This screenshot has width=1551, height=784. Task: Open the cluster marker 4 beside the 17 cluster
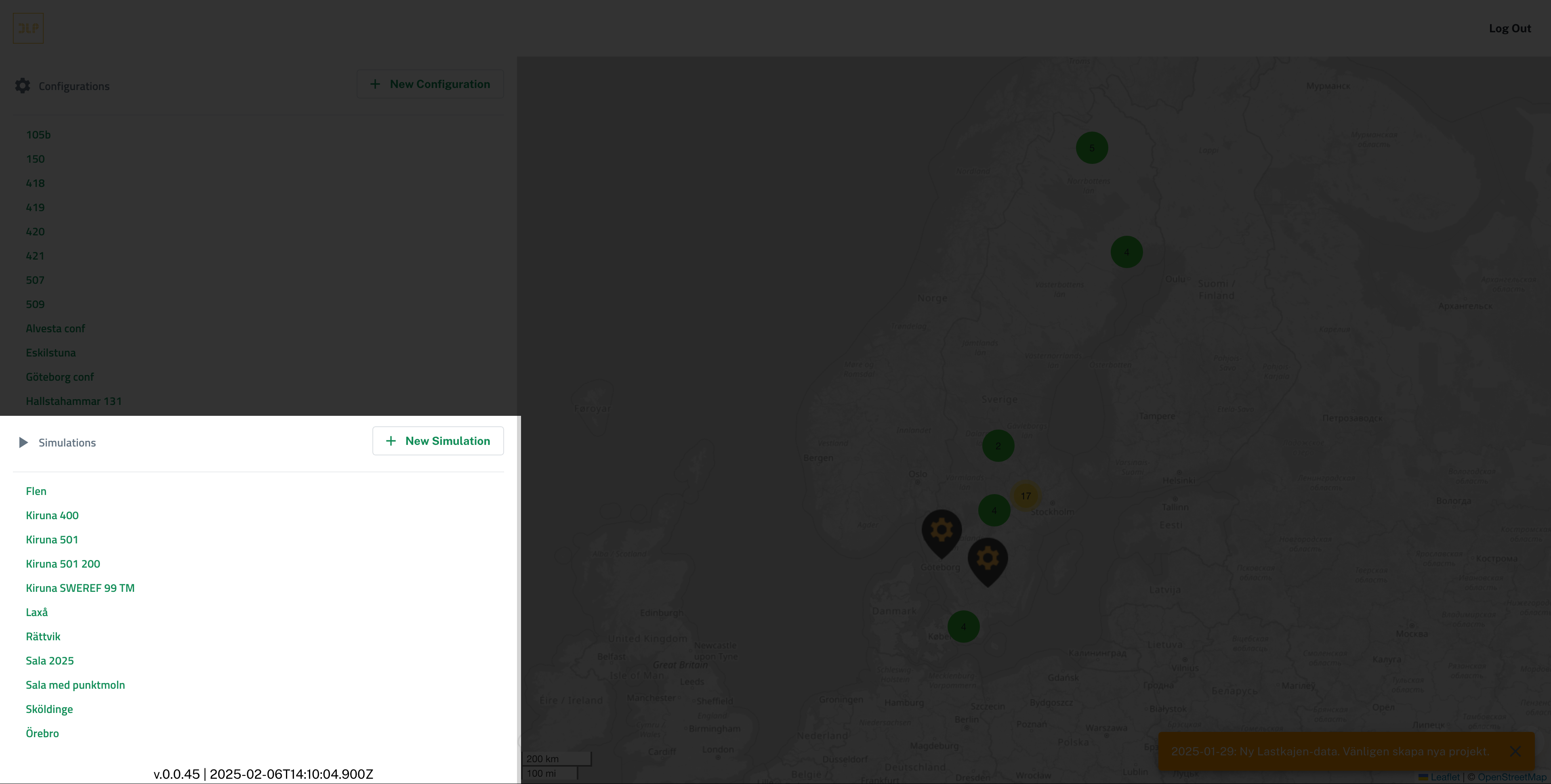(x=994, y=510)
